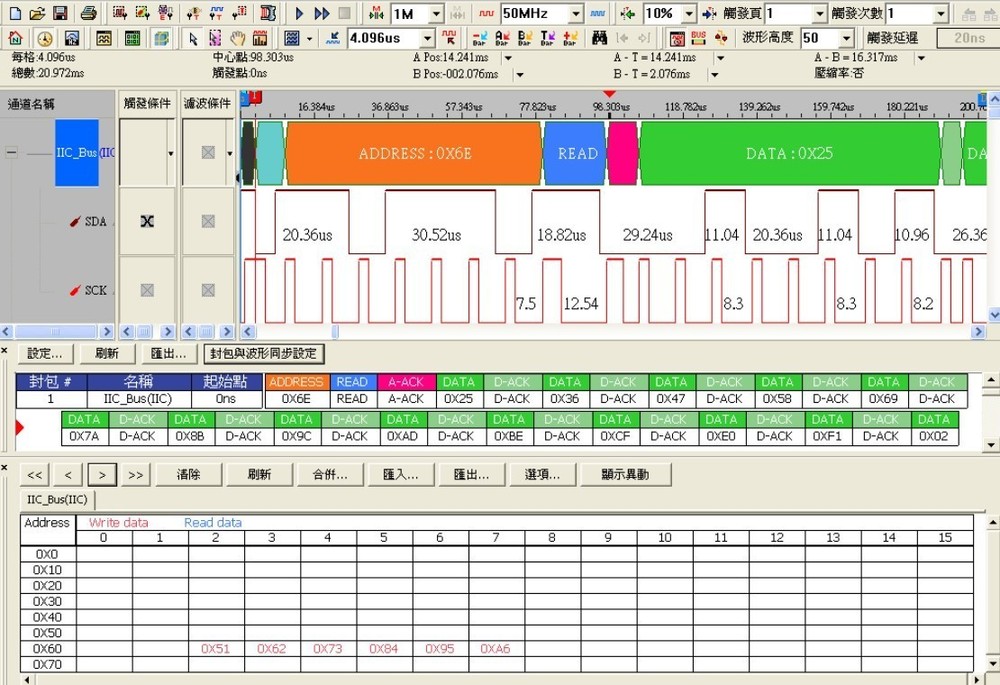
Task: Click the Stop square button
Action: pyautogui.click(x=344, y=13)
